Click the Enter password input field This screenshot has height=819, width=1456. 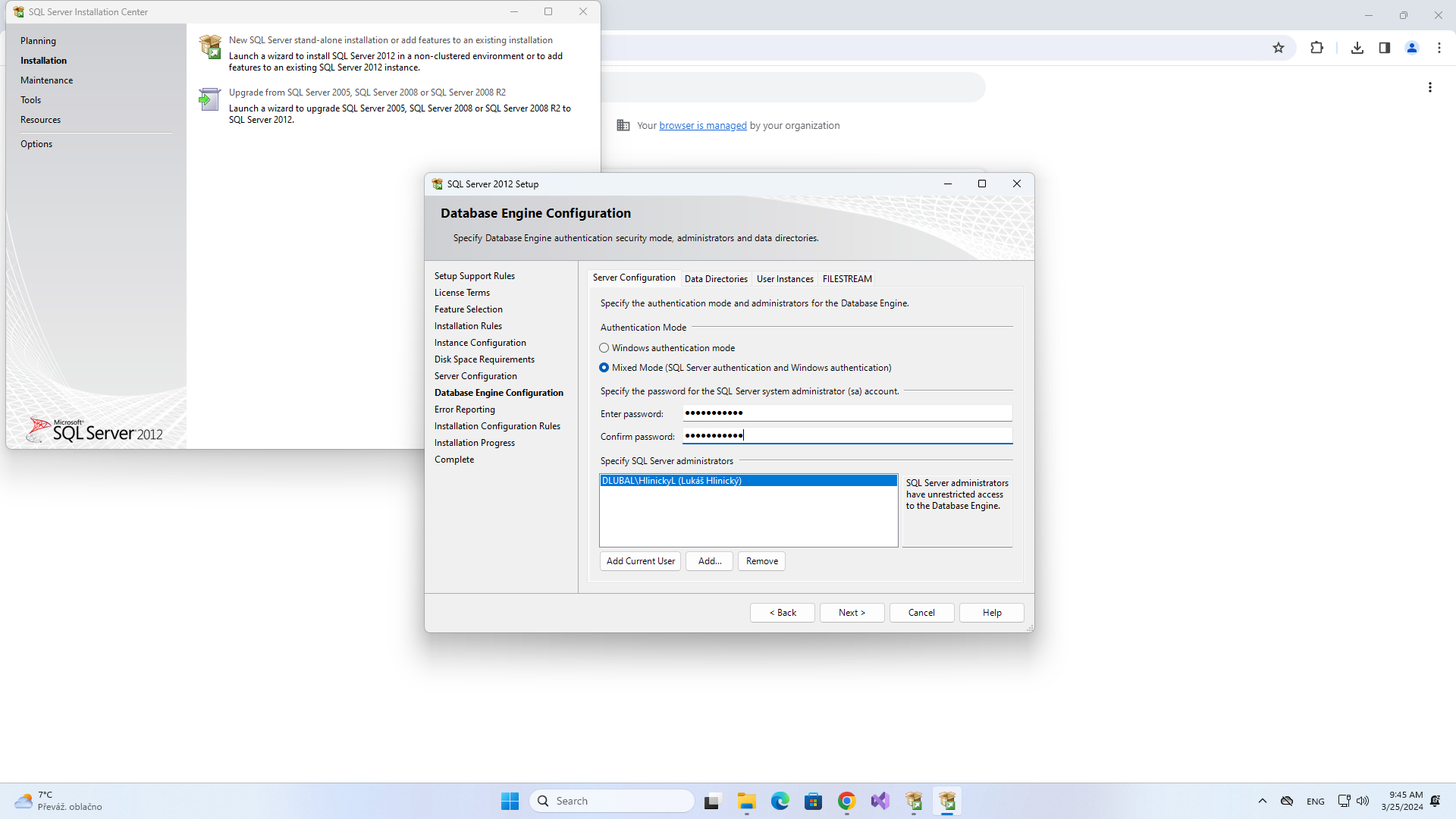click(847, 413)
